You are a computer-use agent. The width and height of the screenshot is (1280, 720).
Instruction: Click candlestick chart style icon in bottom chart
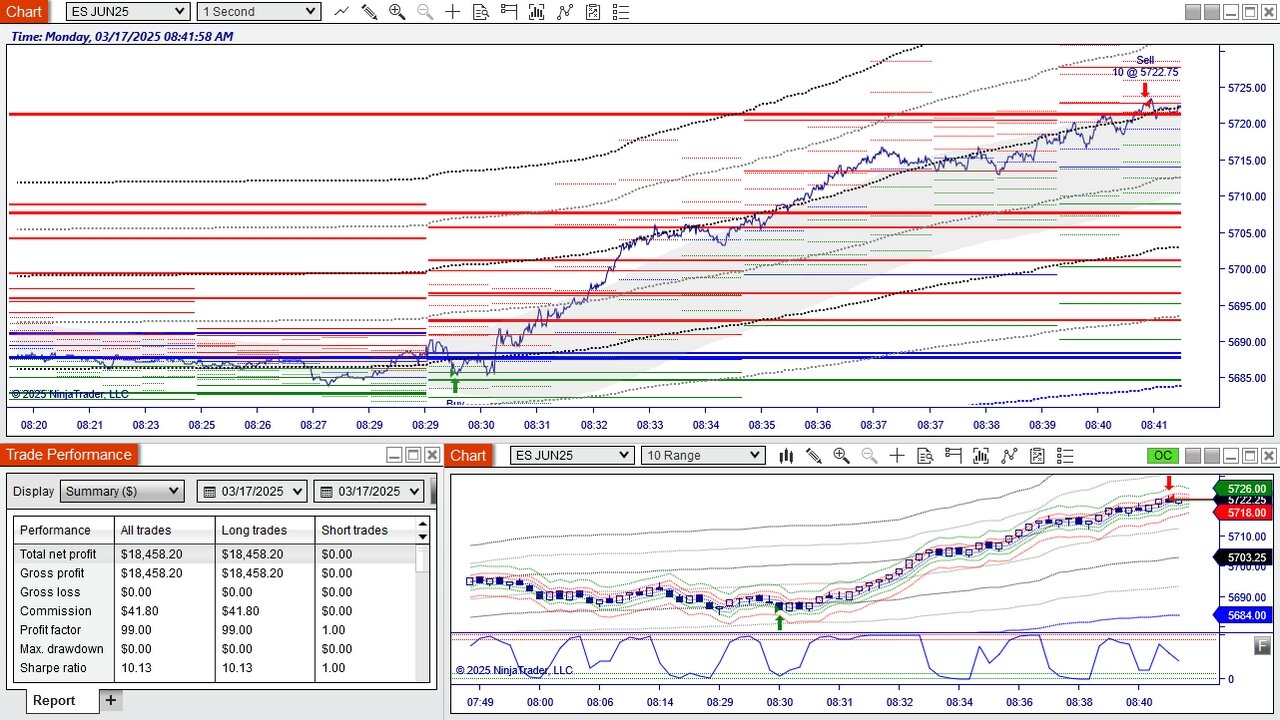pyautogui.click(x=786, y=455)
